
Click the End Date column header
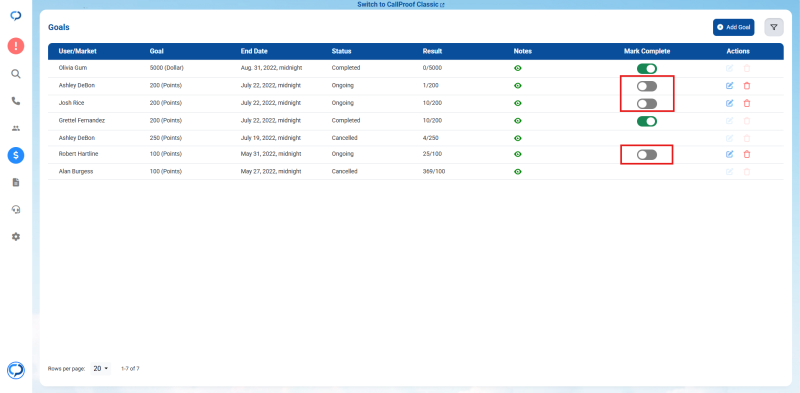click(254, 52)
